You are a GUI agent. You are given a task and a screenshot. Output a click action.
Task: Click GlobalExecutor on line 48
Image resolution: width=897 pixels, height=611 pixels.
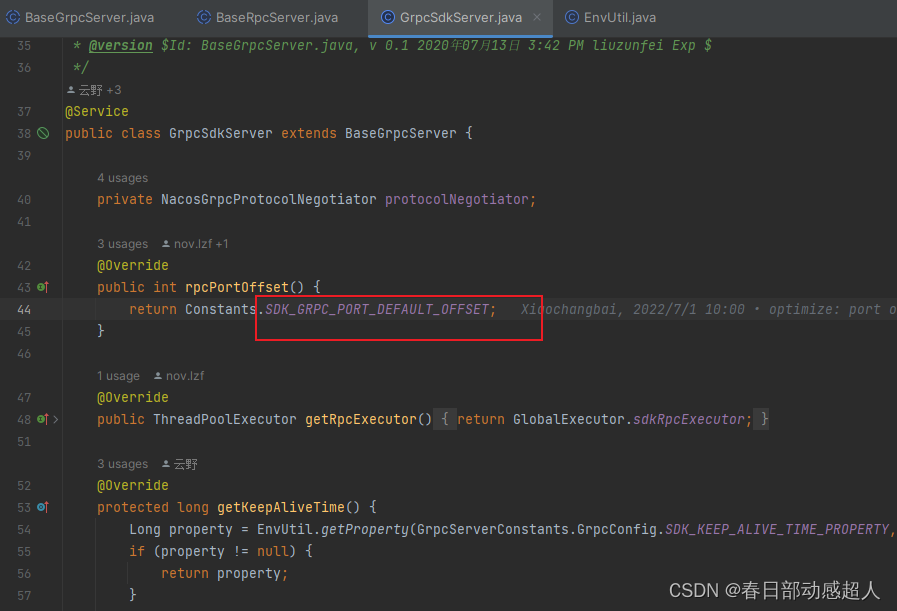point(569,419)
